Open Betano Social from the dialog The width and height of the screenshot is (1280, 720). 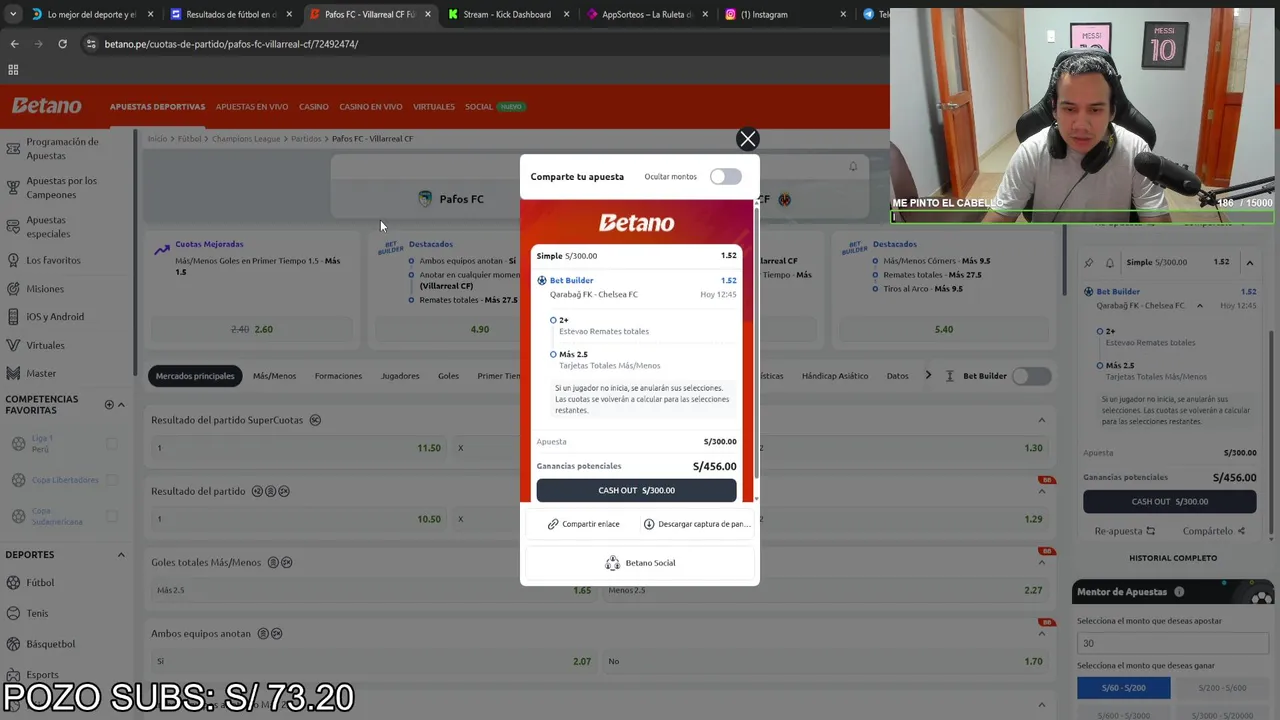click(x=640, y=563)
